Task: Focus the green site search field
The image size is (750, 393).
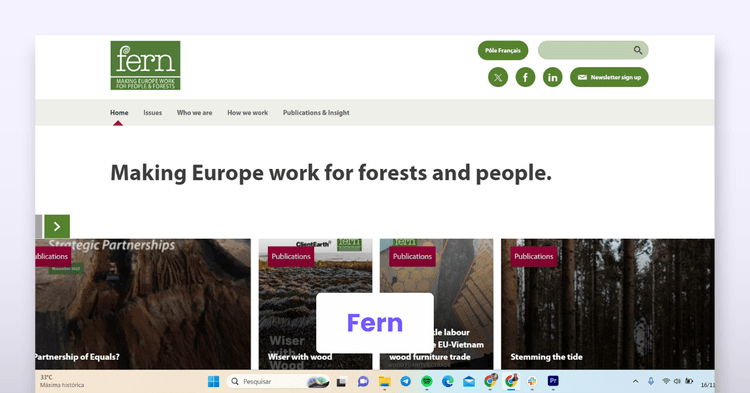Action: [593, 50]
